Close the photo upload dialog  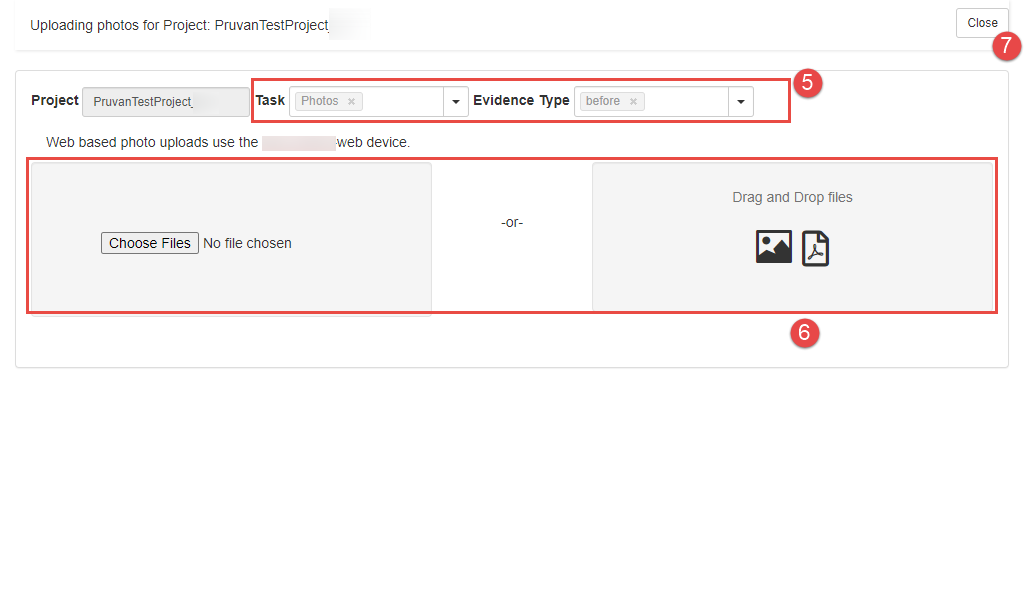pos(981,23)
